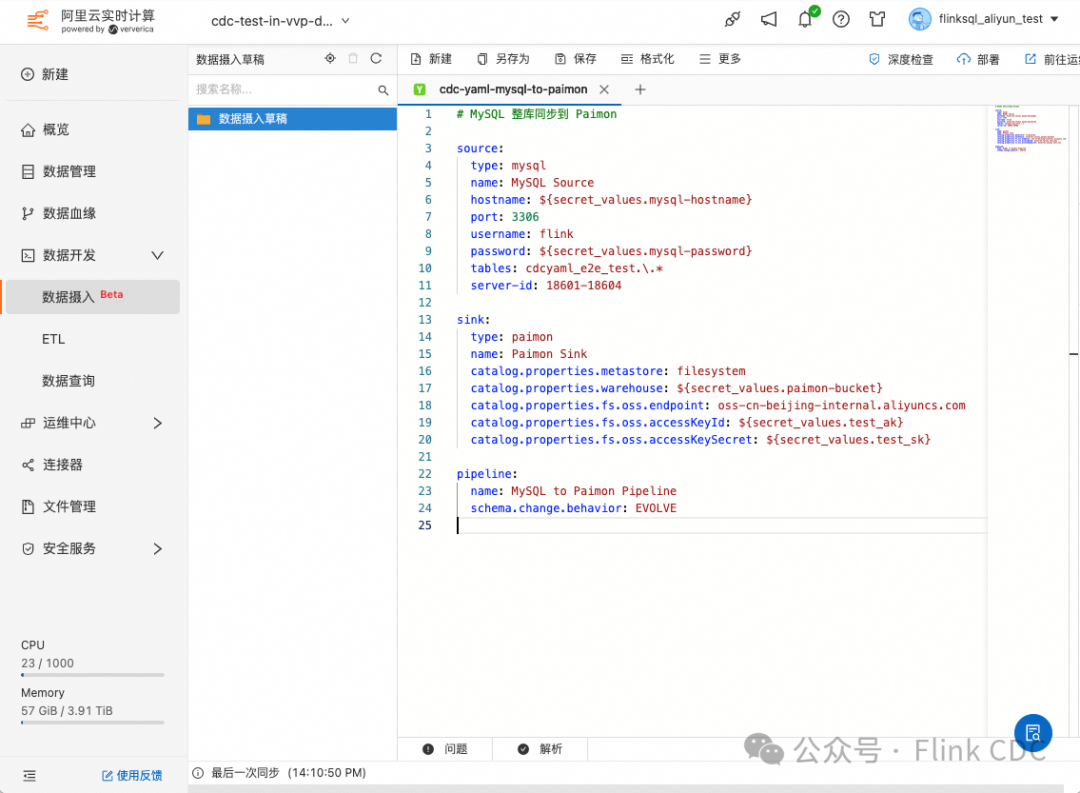Viewport: 1080px width, 793px height.
Task: Click the floating document search button
Action: pyautogui.click(x=1033, y=733)
